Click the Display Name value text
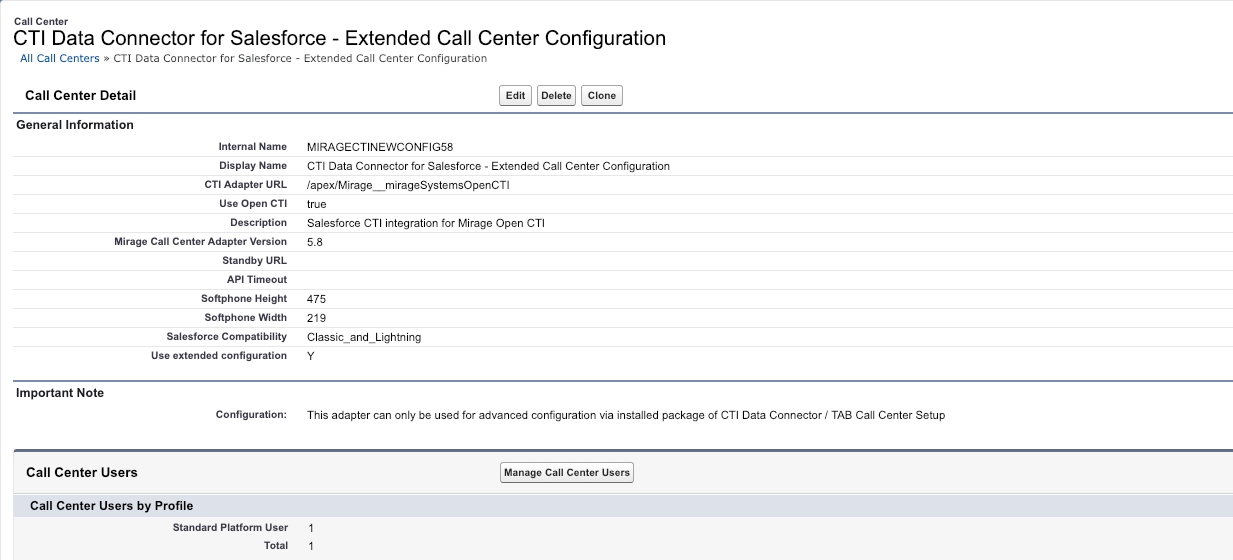 pos(488,166)
